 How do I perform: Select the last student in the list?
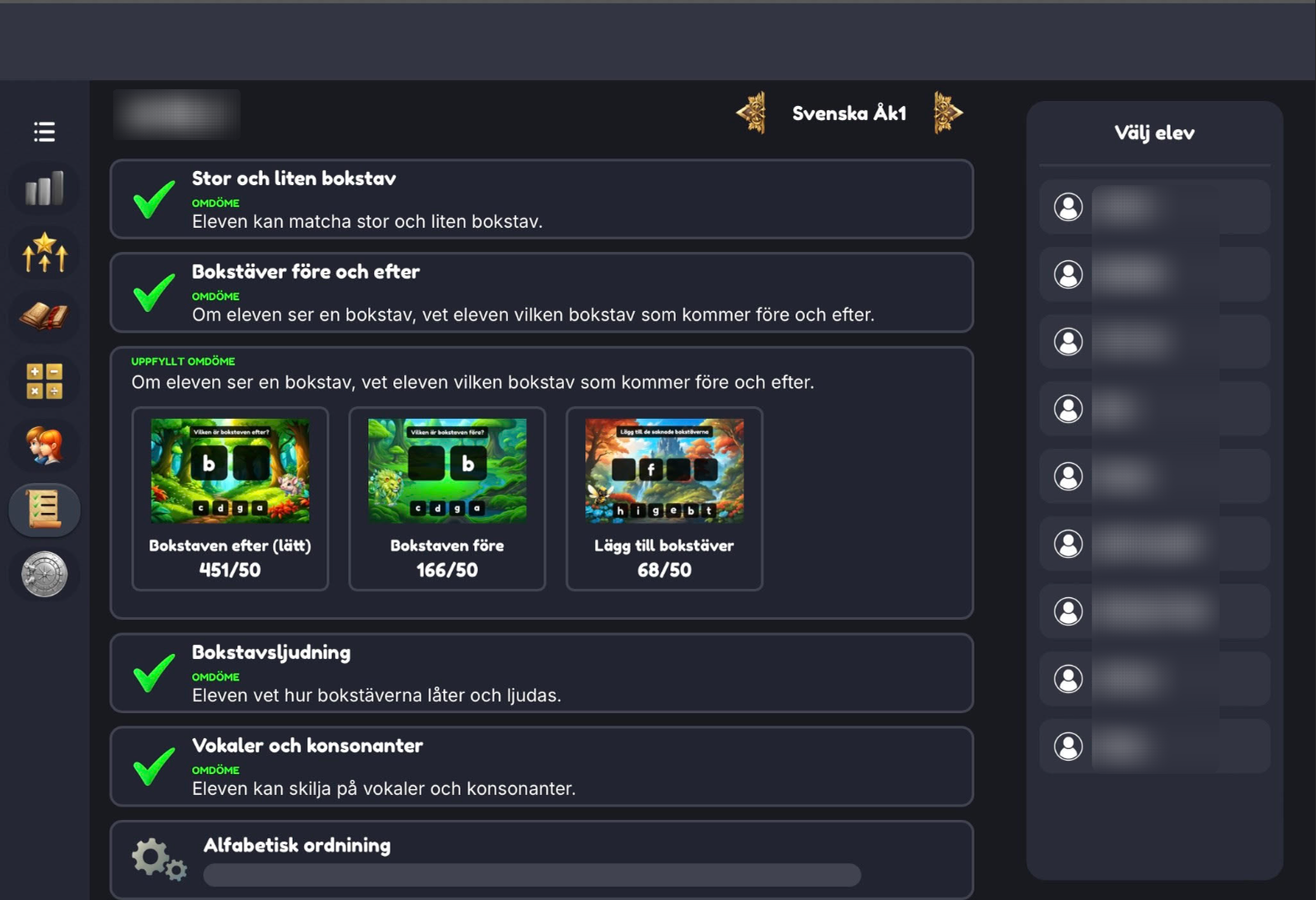[1154, 747]
